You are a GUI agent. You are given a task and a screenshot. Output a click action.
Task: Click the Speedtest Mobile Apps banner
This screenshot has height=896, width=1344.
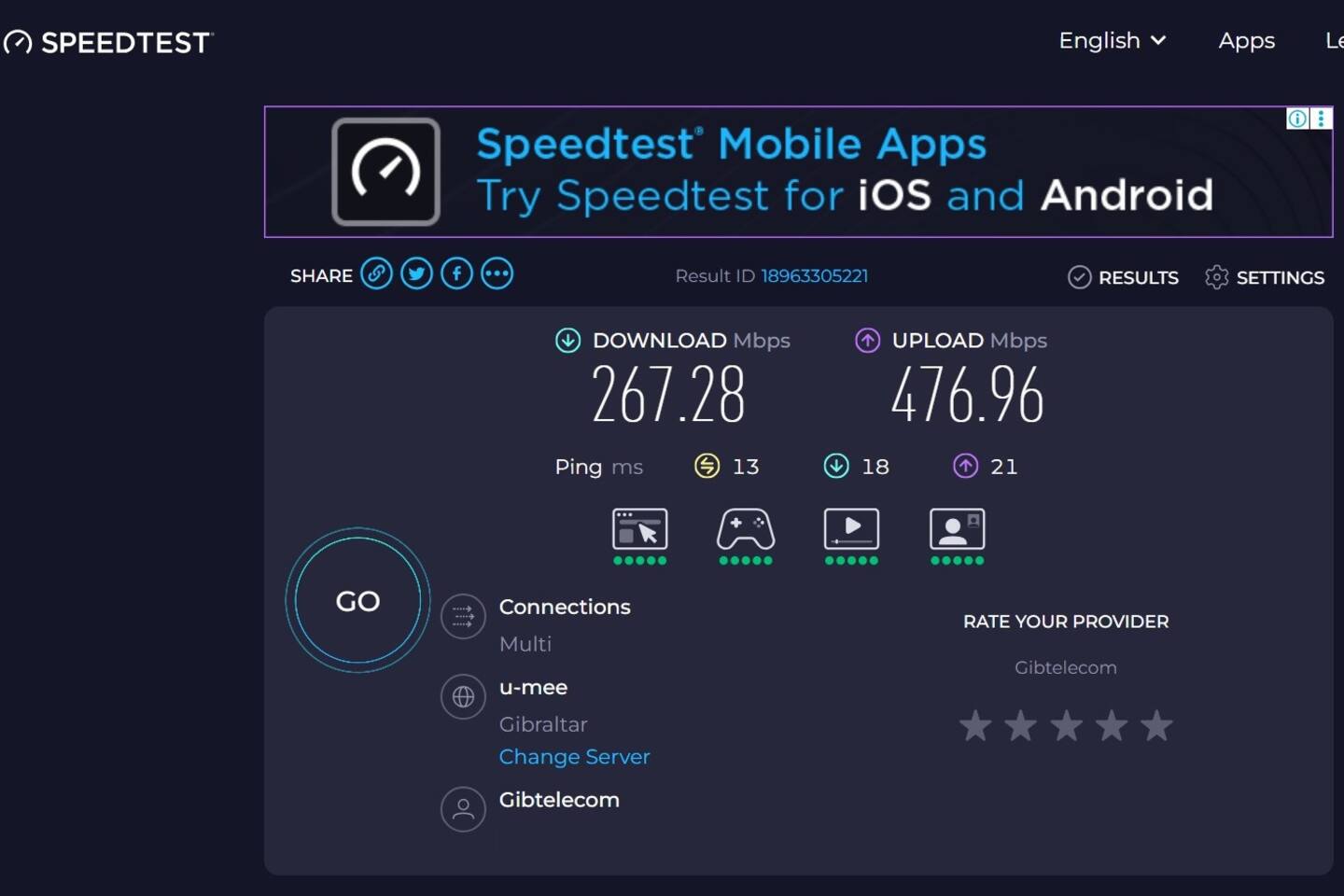point(798,172)
